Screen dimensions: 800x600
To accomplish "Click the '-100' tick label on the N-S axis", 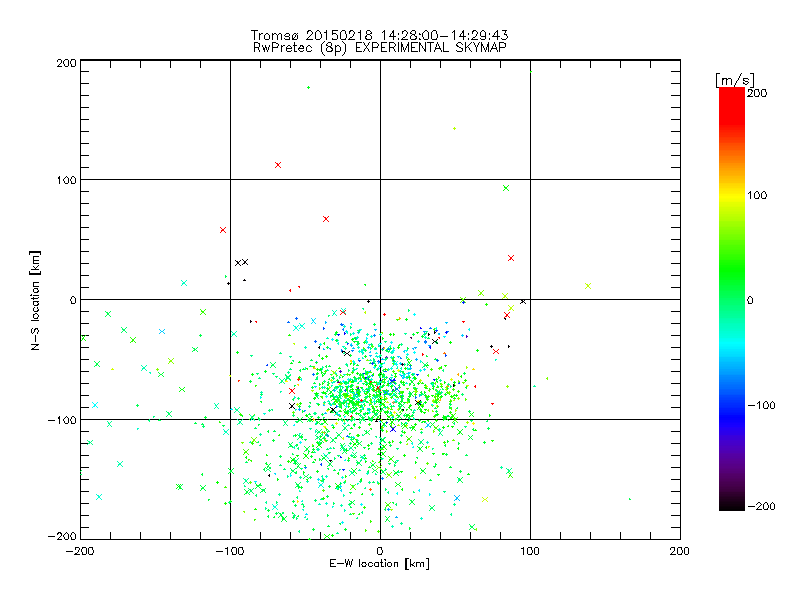I will 62,420.
